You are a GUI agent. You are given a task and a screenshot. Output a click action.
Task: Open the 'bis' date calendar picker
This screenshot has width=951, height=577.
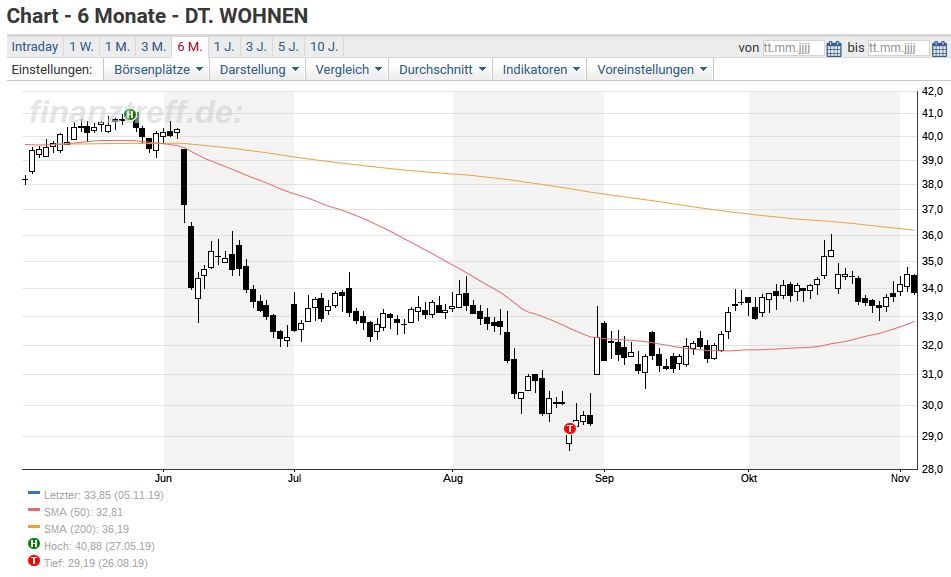click(x=939, y=48)
